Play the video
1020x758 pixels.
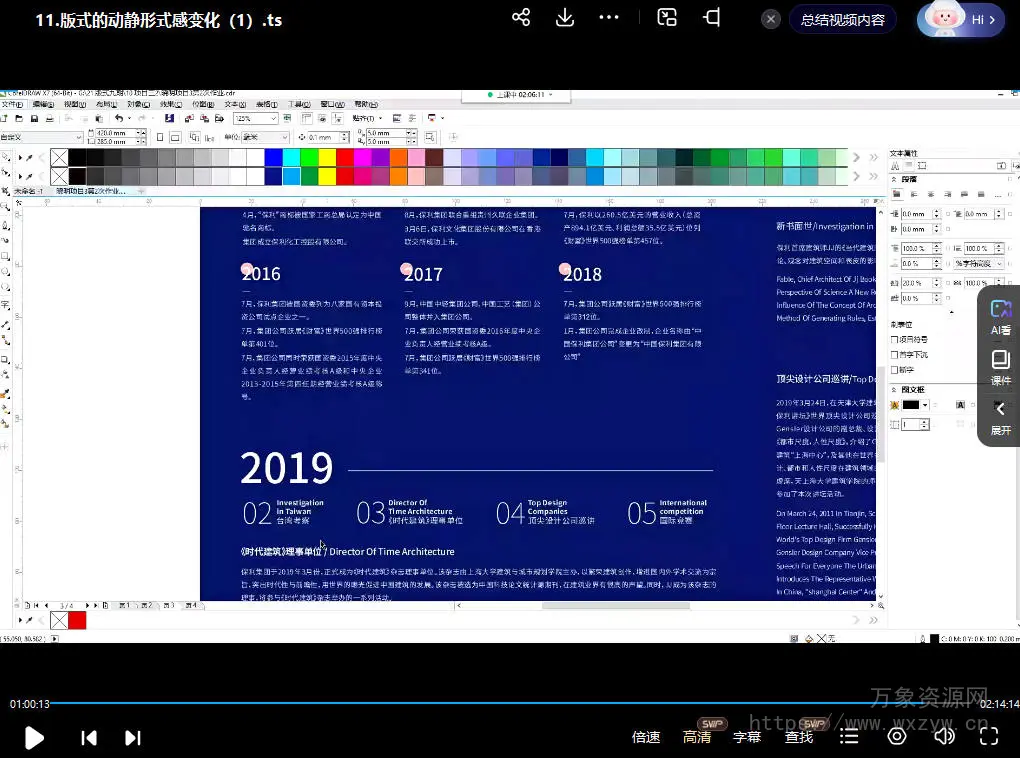coord(34,738)
